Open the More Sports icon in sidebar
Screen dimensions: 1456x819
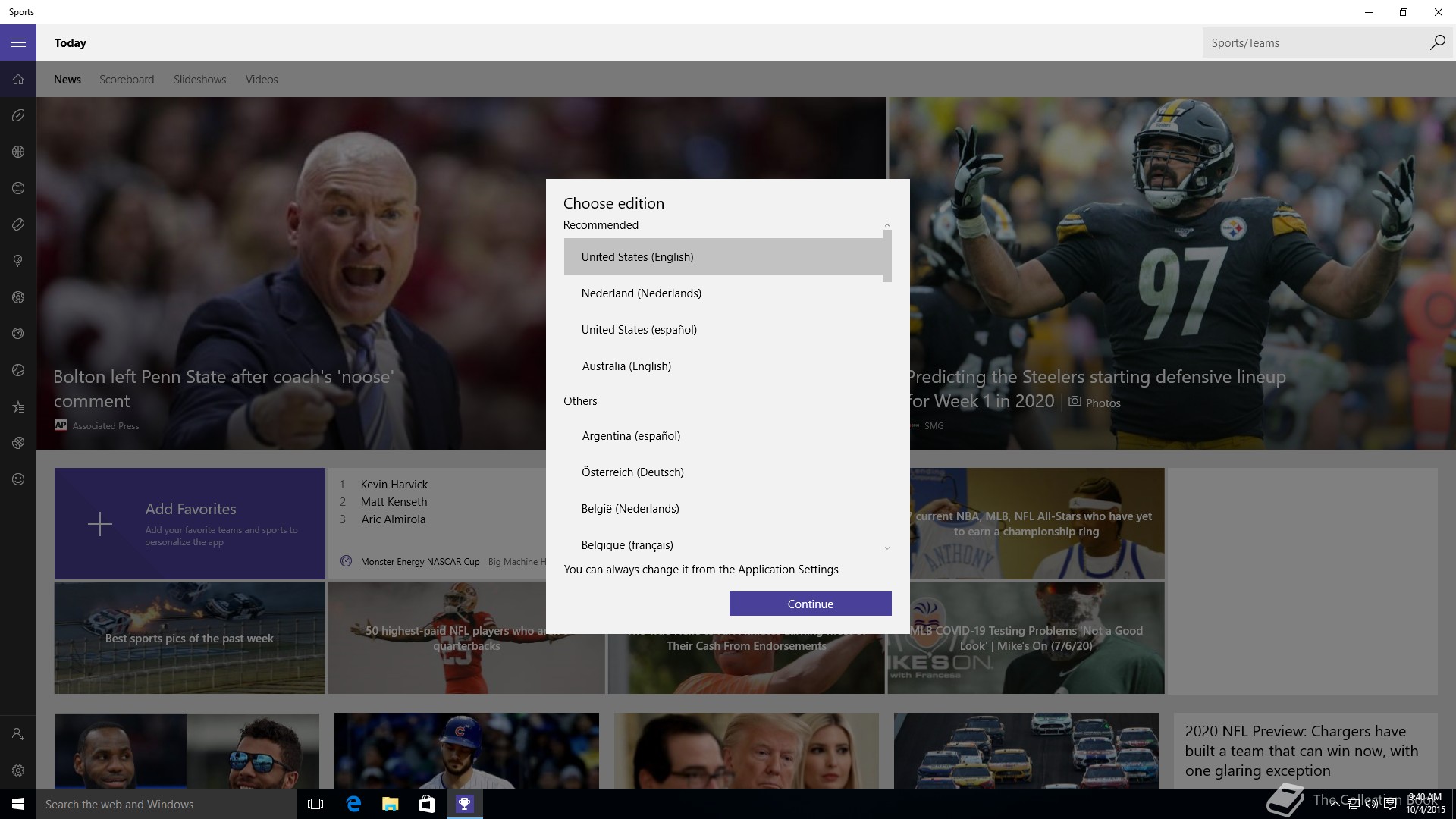click(x=18, y=443)
